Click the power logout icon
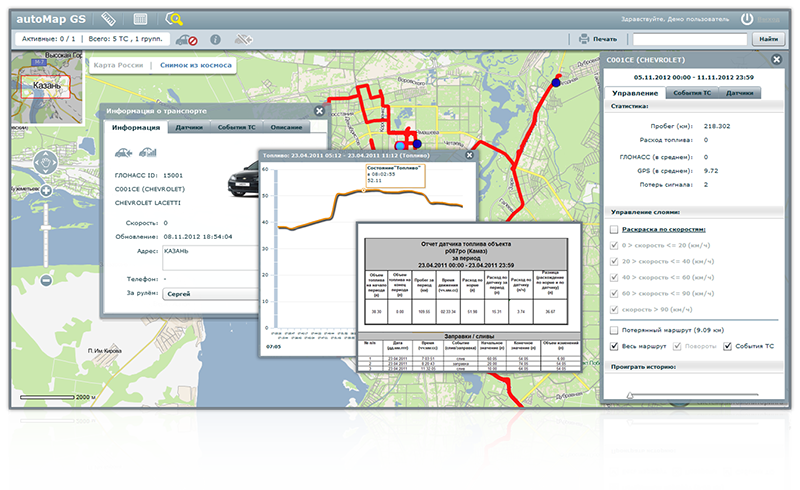Screen dimensions: 800x490 (746, 18)
